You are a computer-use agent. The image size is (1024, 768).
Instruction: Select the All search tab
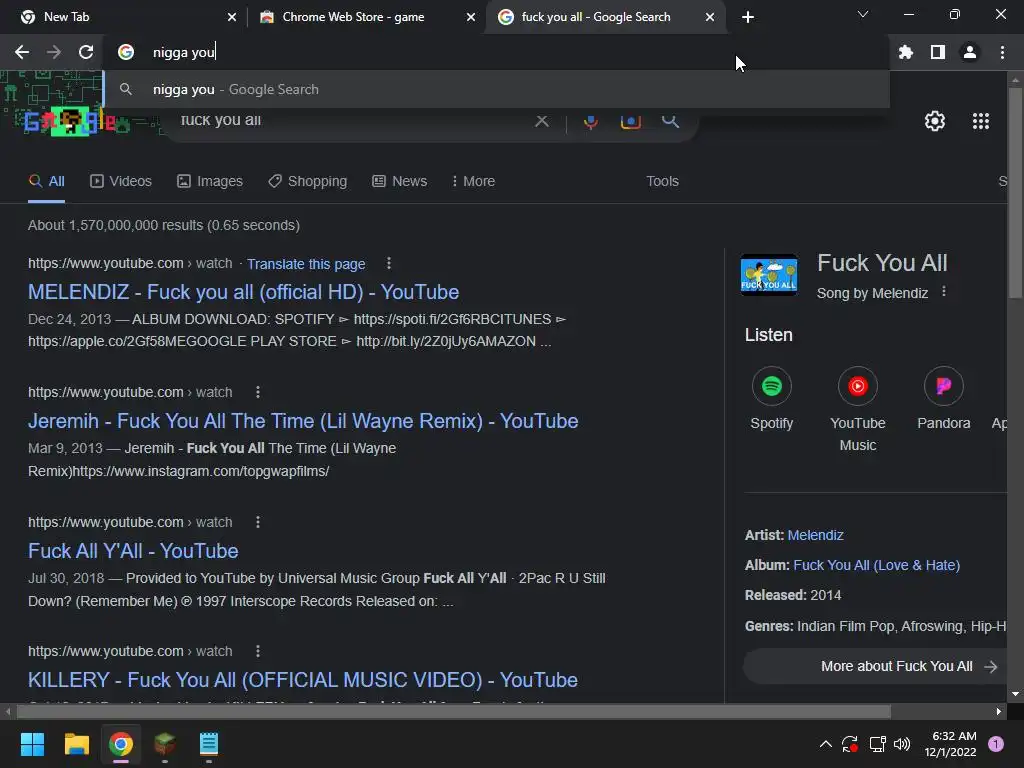pyautogui.click(x=46, y=181)
